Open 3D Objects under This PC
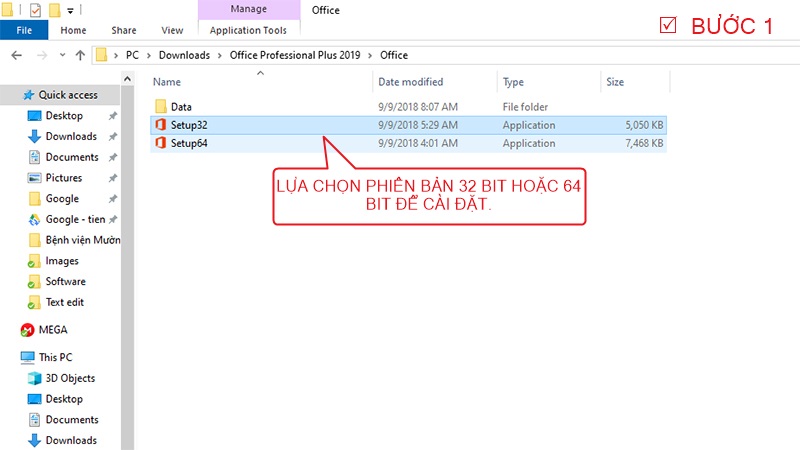Image resolution: width=800 pixels, height=450 pixels. pos(70,378)
